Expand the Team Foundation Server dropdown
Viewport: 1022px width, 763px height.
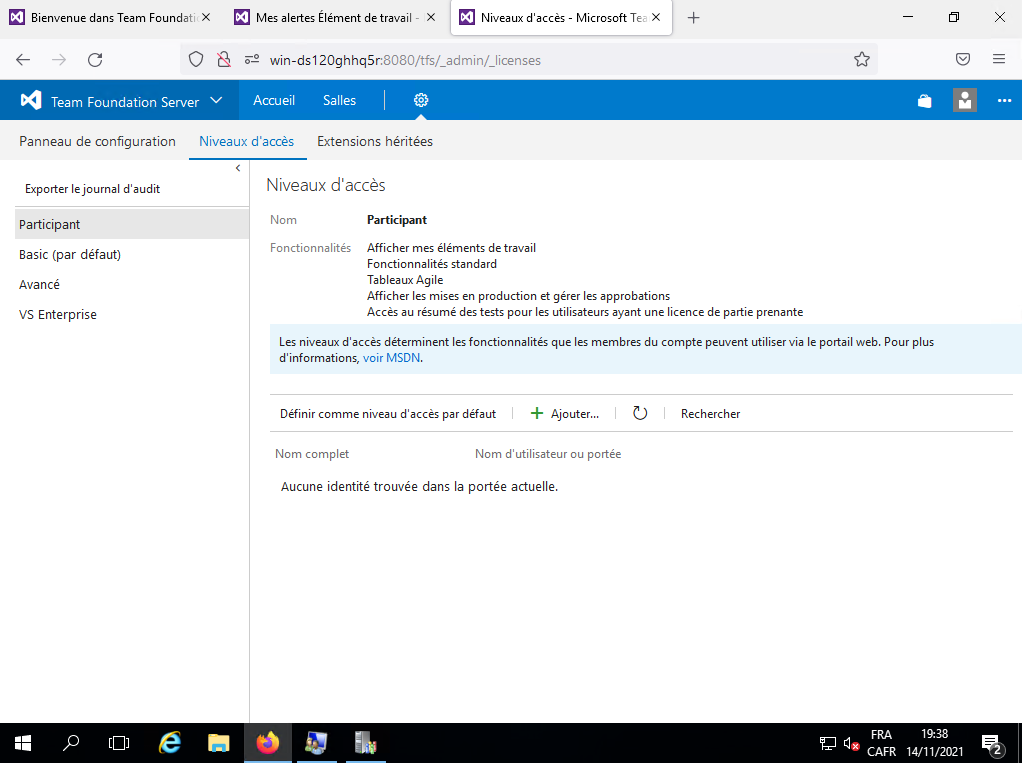(x=216, y=101)
